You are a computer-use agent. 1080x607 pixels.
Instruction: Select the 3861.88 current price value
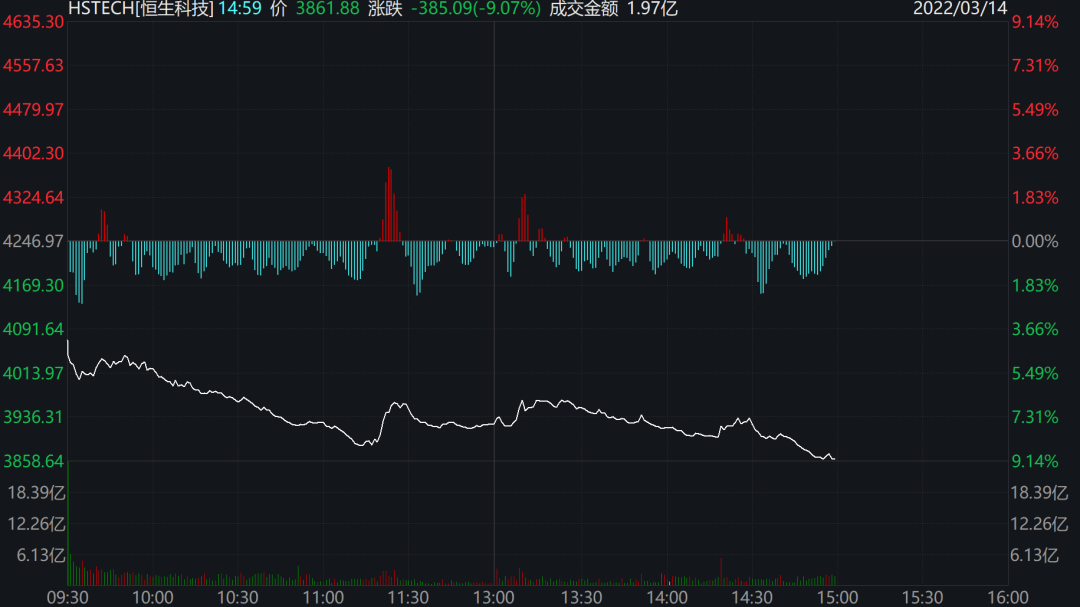point(327,8)
